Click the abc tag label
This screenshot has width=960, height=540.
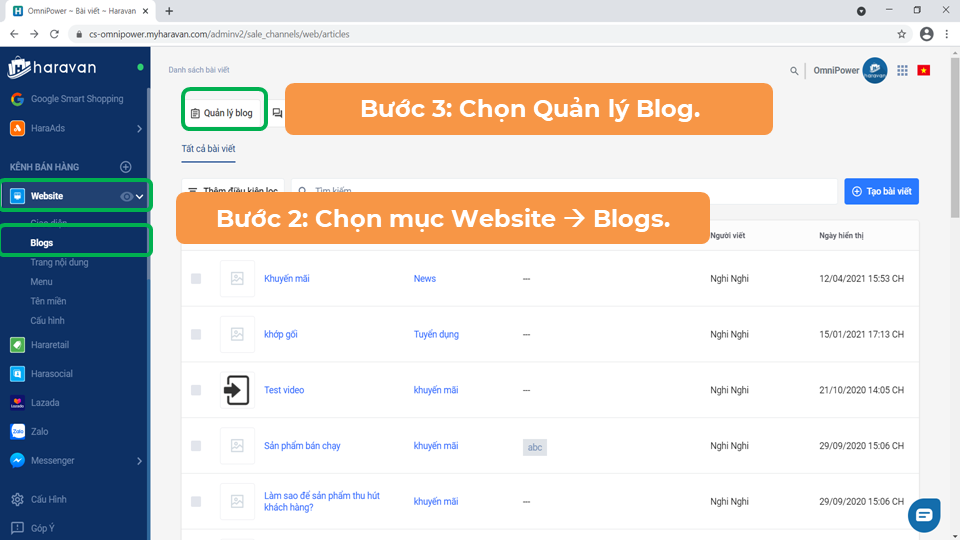[x=534, y=447]
